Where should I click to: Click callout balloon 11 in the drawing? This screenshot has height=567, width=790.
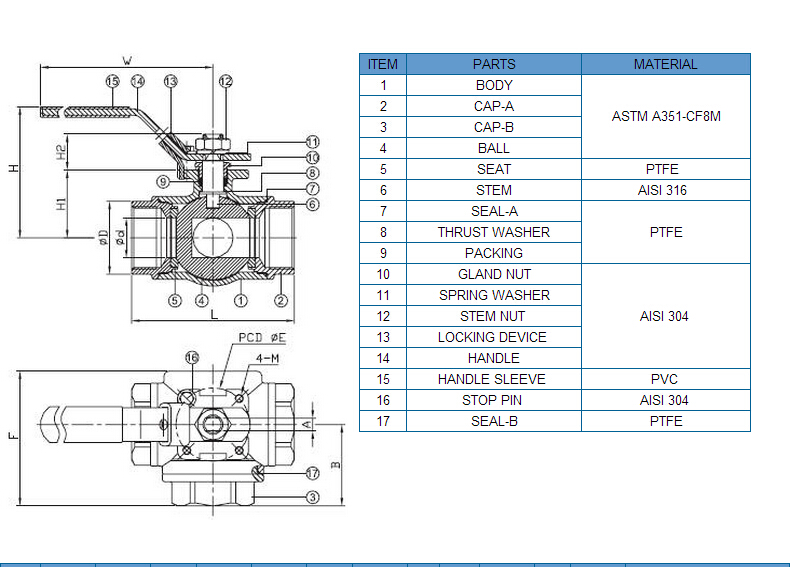click(x=312, y=142)
